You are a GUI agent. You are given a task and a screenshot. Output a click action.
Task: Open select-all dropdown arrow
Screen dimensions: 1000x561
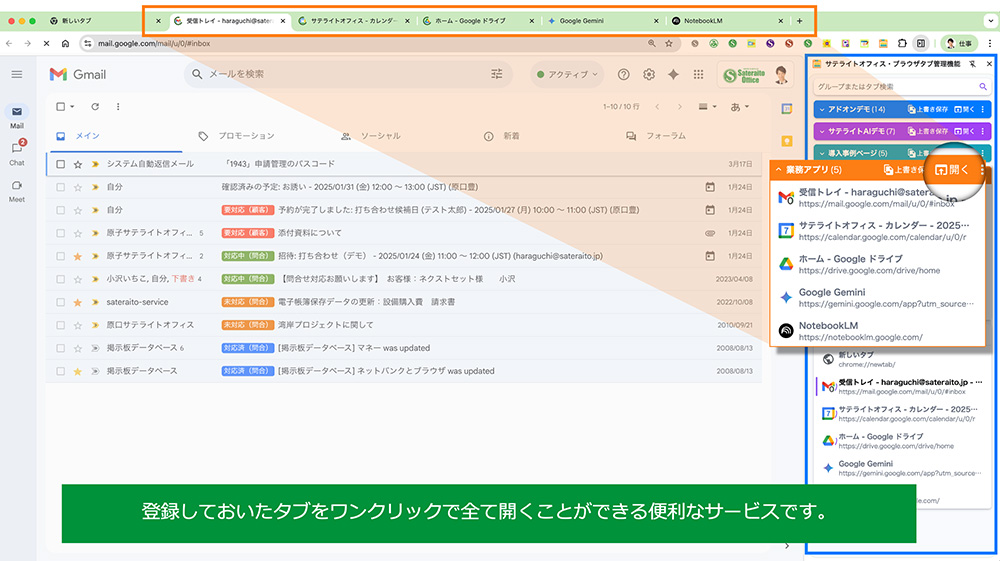(72, 106)
